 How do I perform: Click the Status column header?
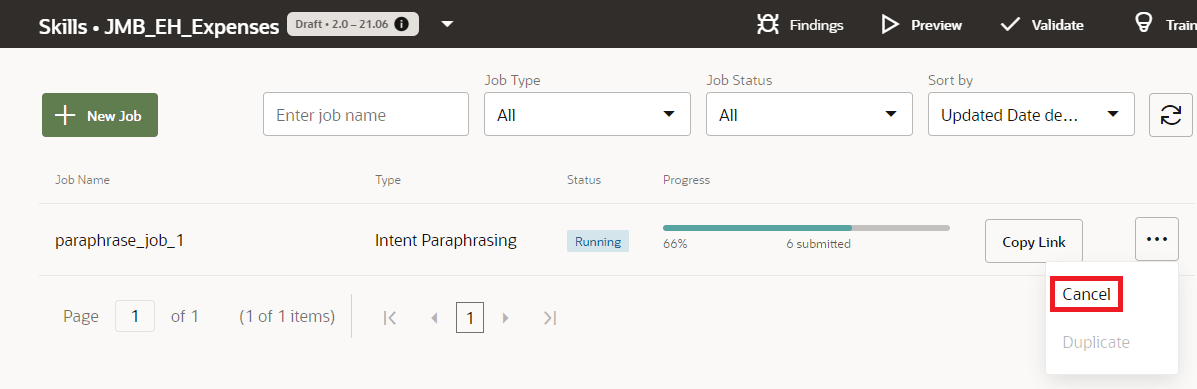(584, 180)
